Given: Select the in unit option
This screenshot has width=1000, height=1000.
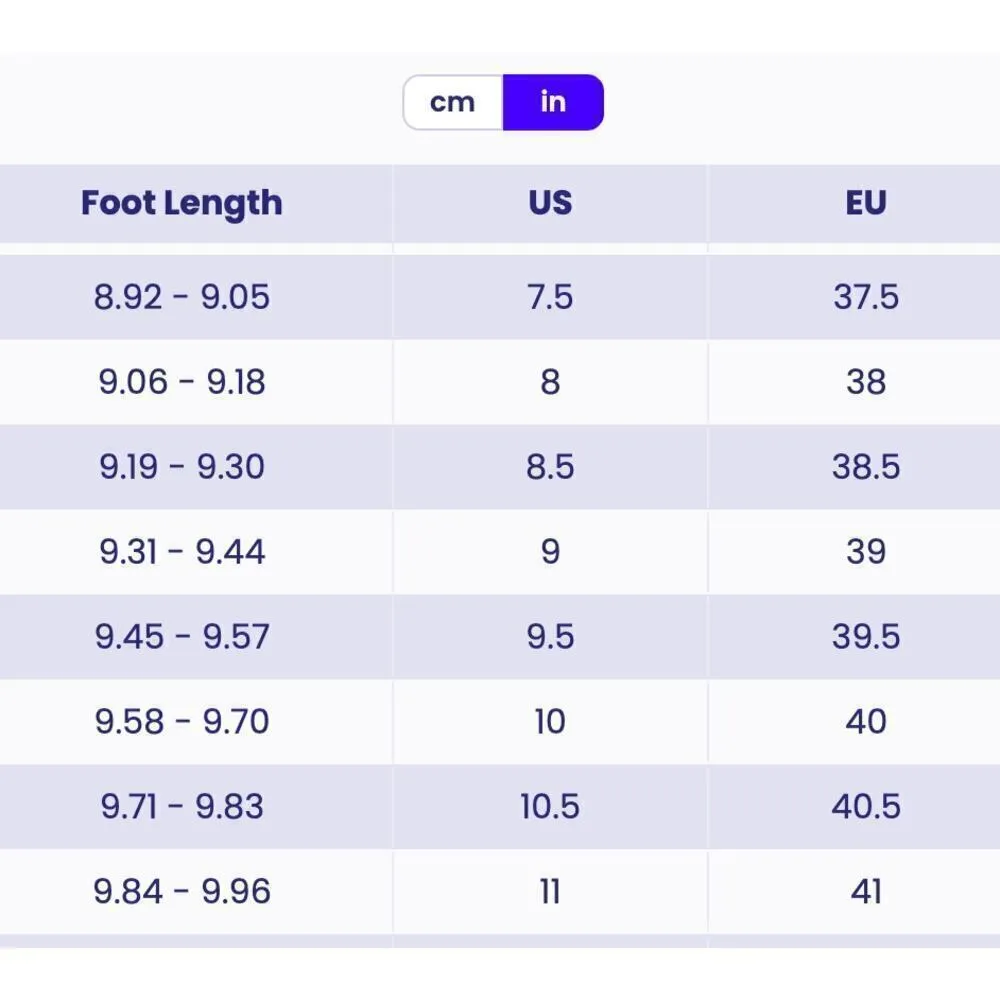Looking at the screenshot, I should coord(553,102).
